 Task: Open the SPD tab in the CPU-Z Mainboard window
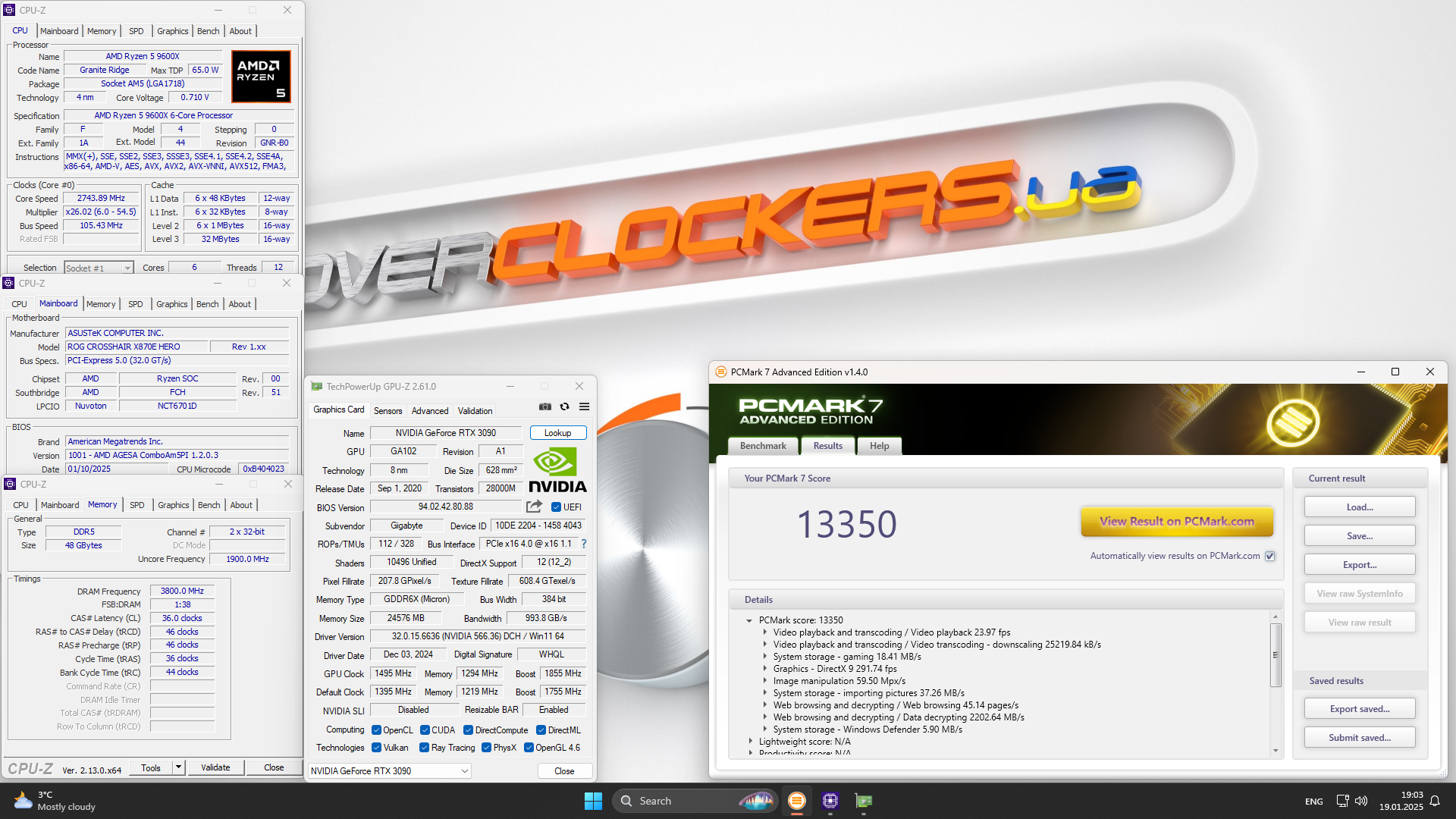point(136,304)
